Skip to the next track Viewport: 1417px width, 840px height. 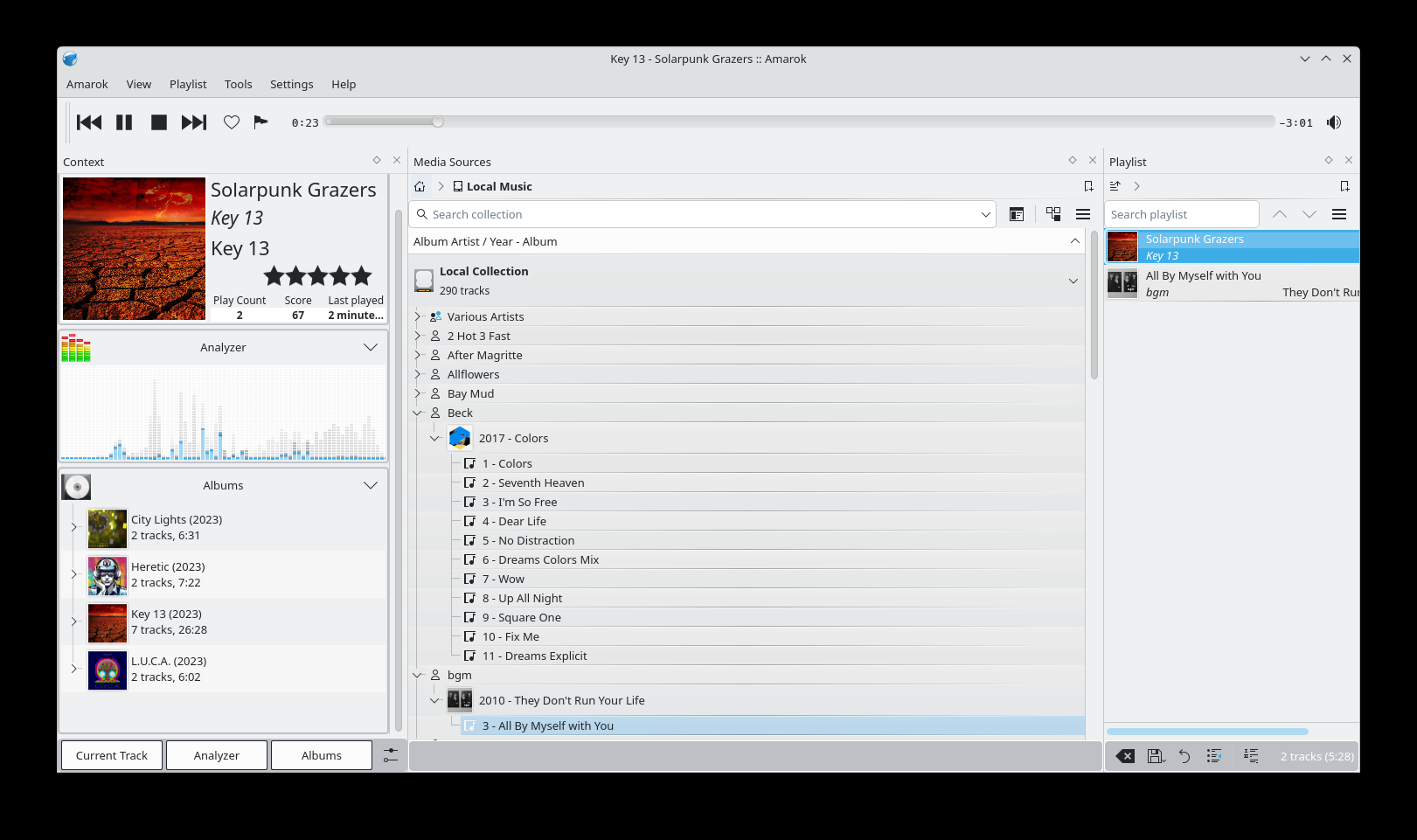[194, 122]
